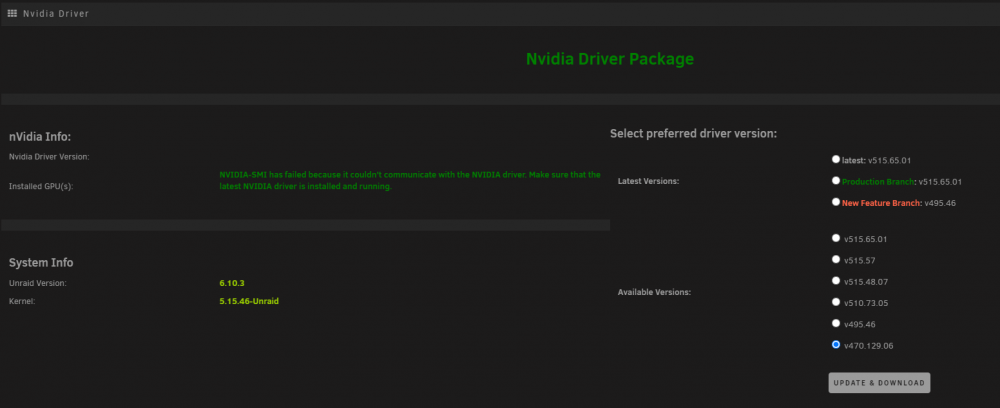The image size is (1000, 408).
Task: Choose available version v515.65.01 radio button
Action: click(836, 238)
